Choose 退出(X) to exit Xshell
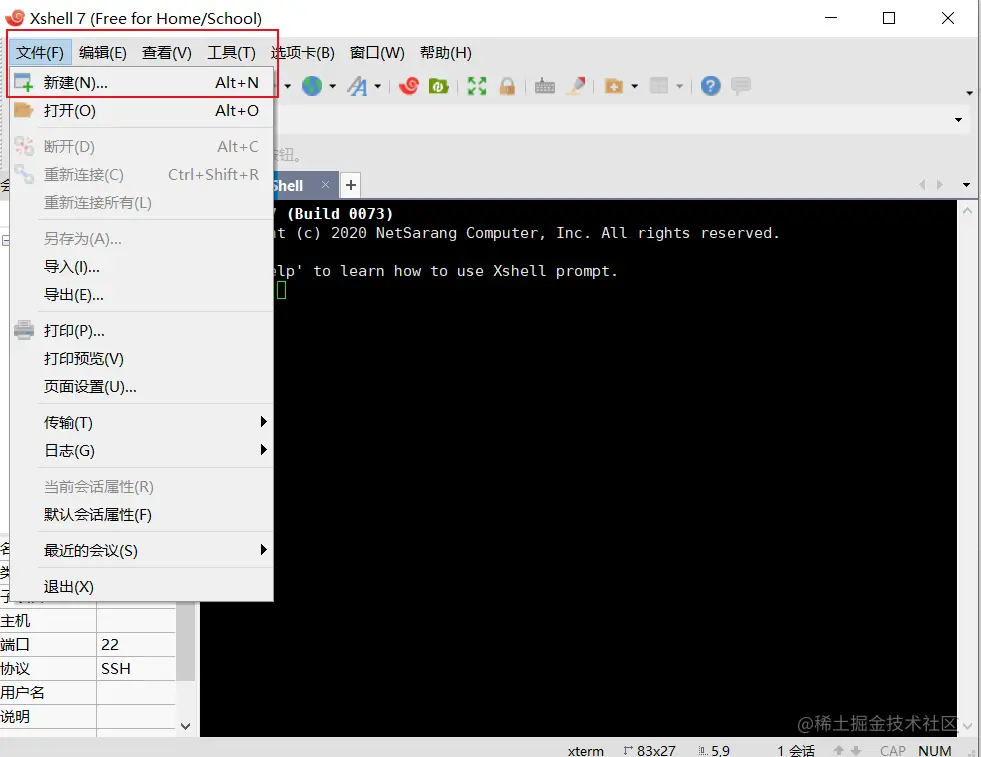This screenshot has width=981, height=757. [x=142, y=587]
